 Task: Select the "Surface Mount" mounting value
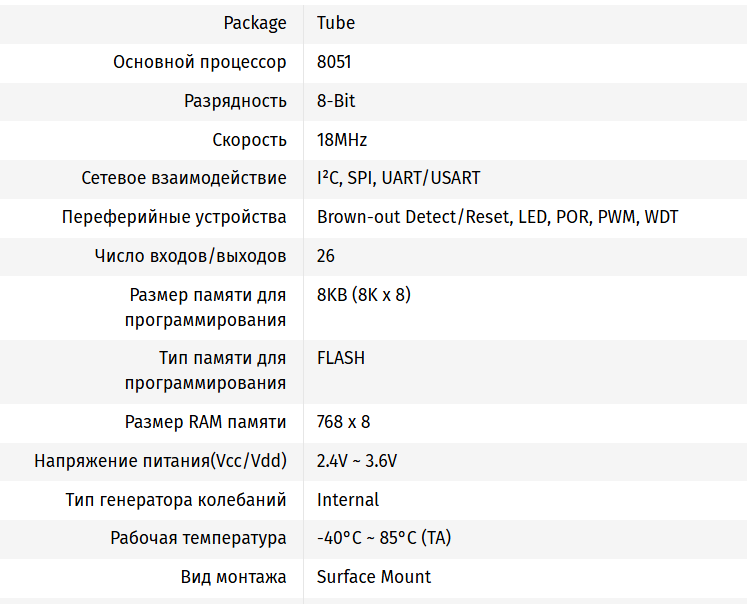374,577
